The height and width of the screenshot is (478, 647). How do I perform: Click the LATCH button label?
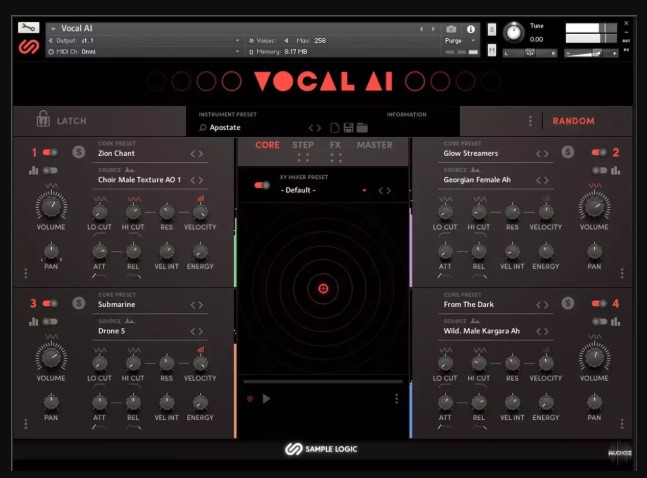click(71, 121)
